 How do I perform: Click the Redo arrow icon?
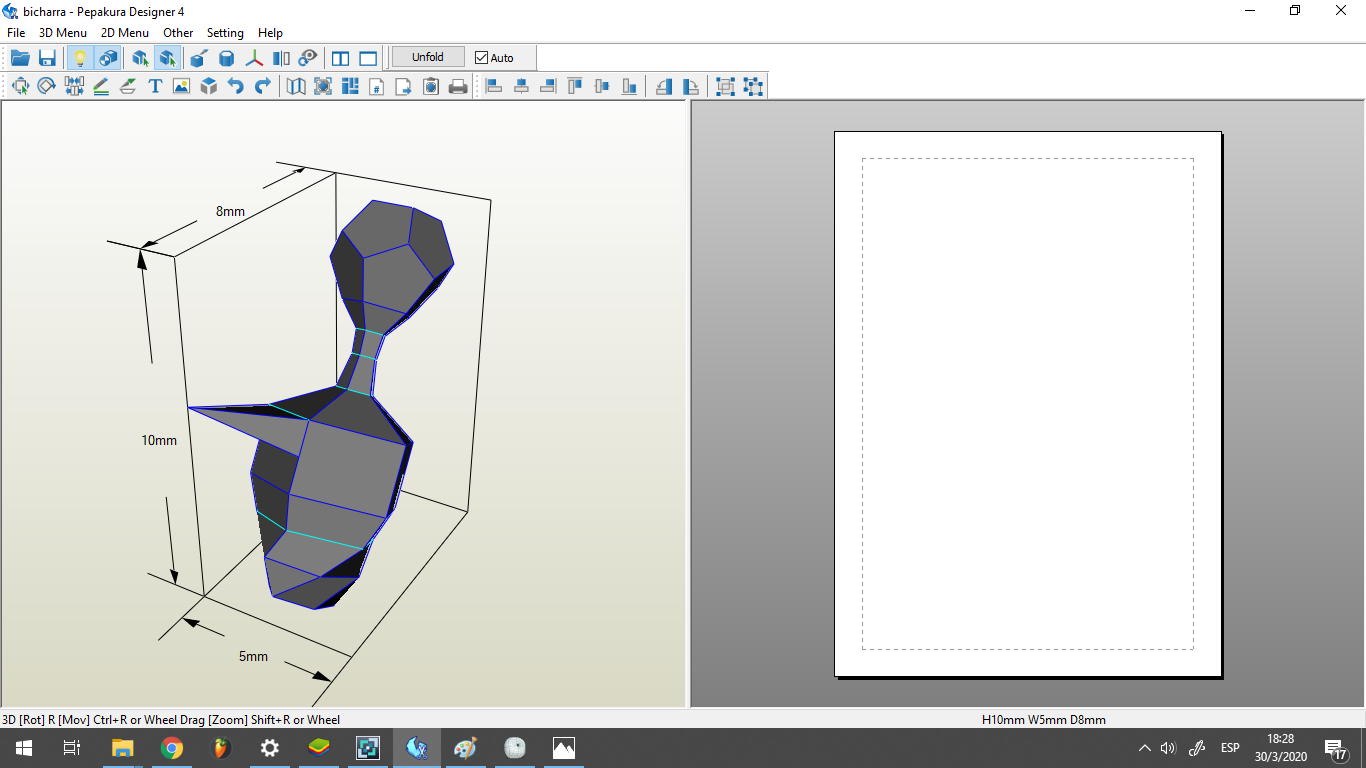point(263,87)
